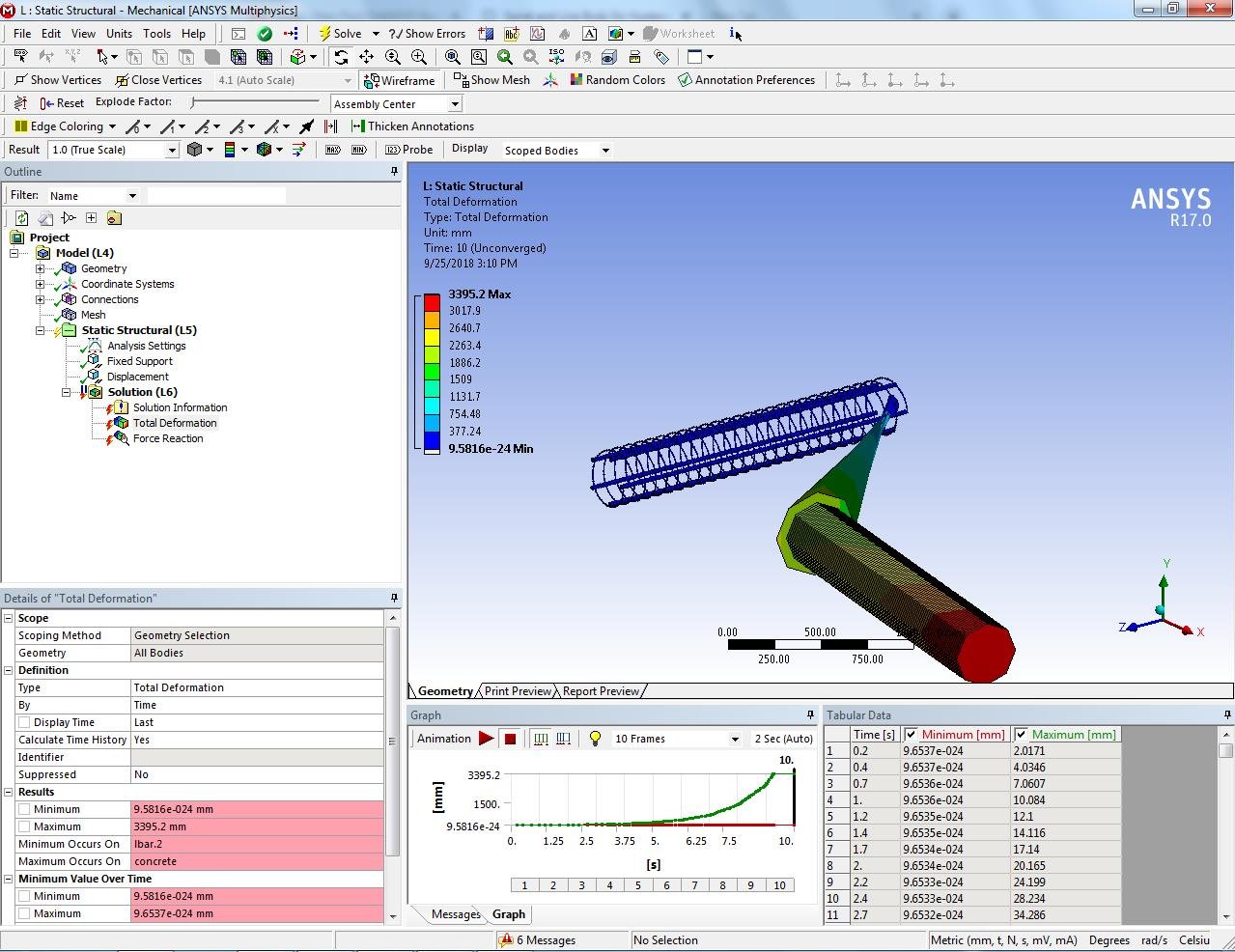
Task: Click the New Chart and Table icon
Action: click(538, 34)
